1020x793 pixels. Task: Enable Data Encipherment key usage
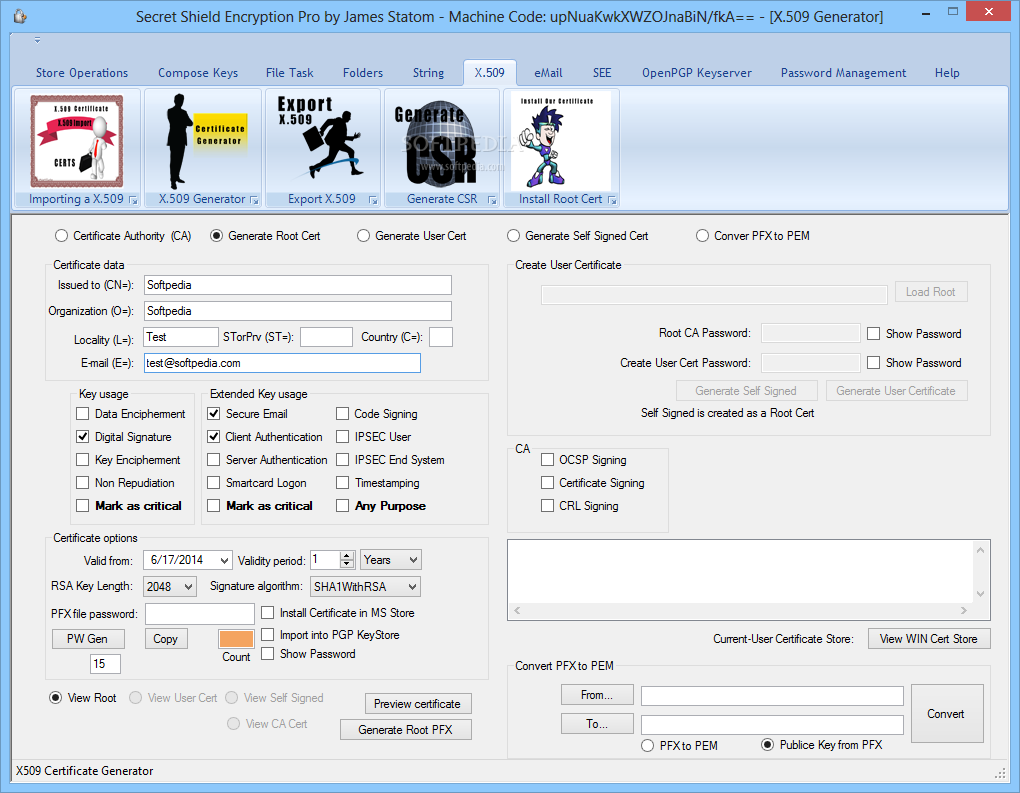83,414
